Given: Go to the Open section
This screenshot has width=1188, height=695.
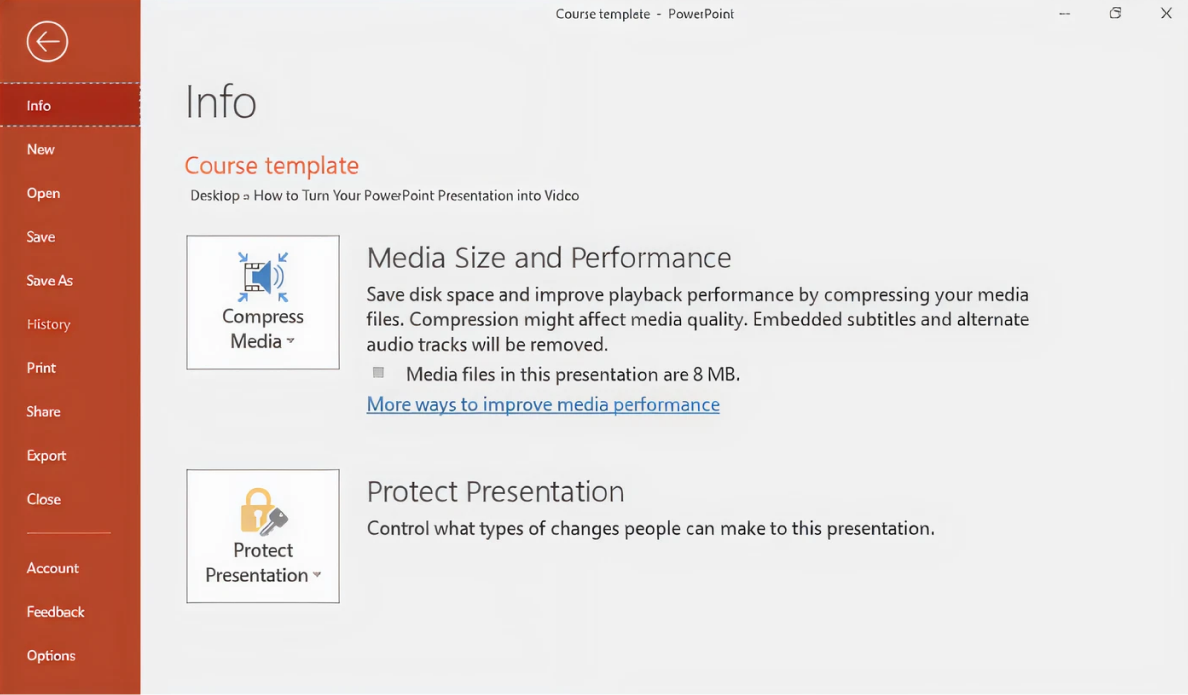Looking at the screenshot, I should 44,193.
